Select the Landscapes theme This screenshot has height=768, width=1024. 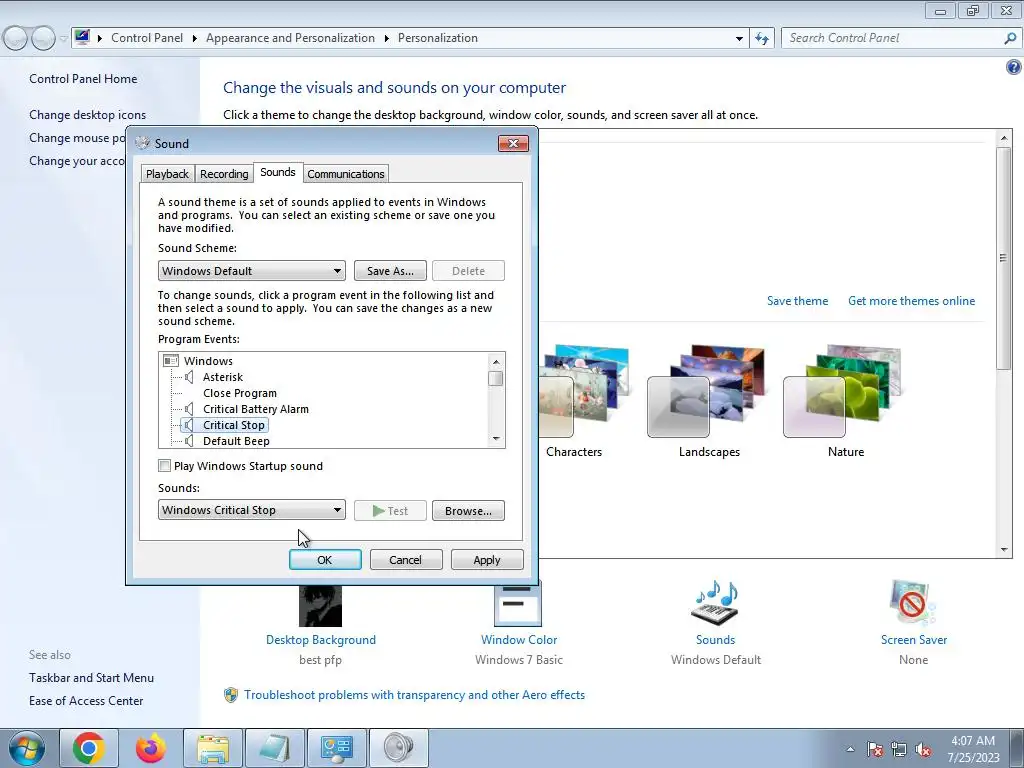click(x=709, y=402)
